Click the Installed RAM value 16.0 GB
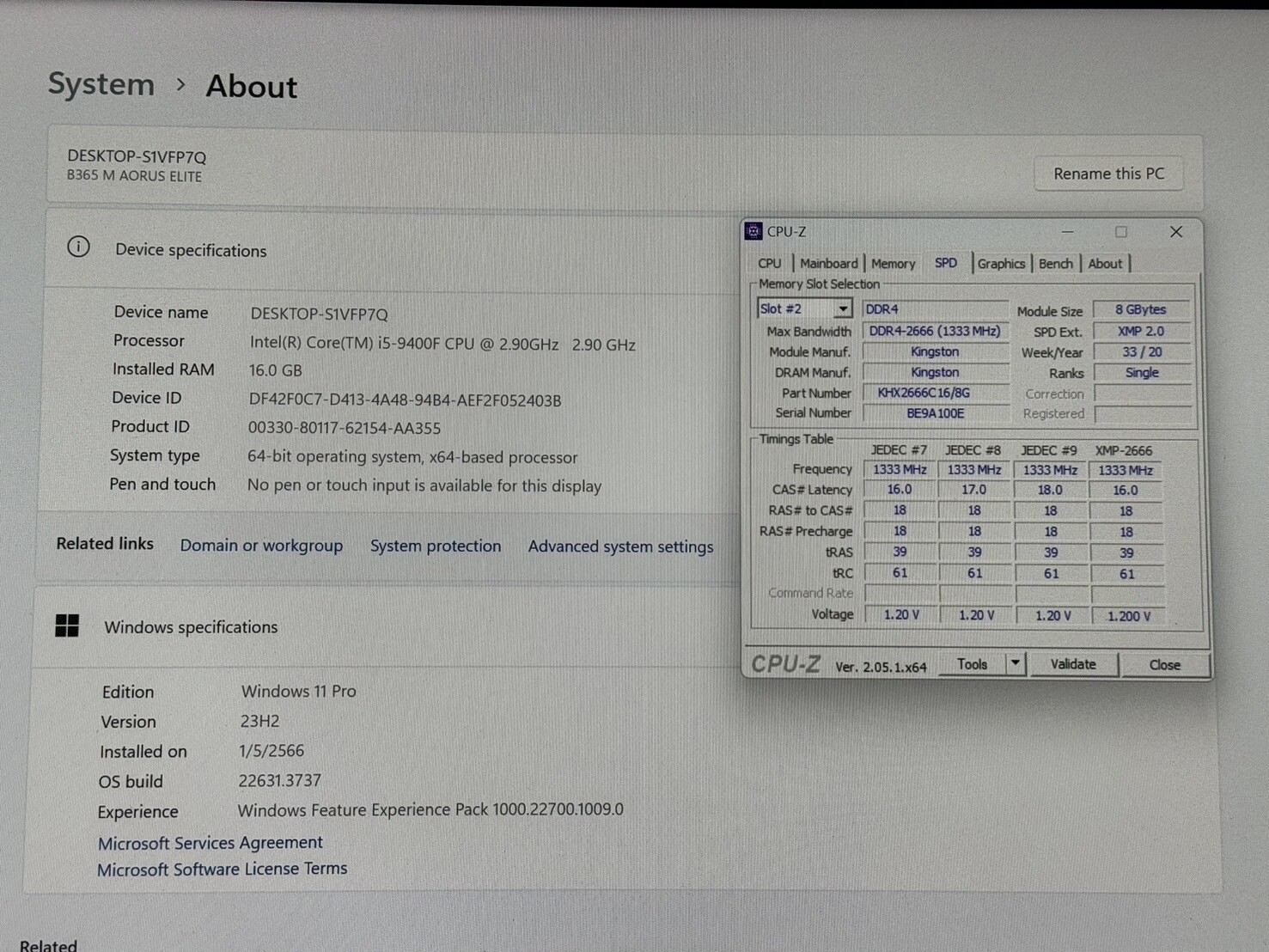Viewport: 1269px width, 952px height. tap(275, 370)
